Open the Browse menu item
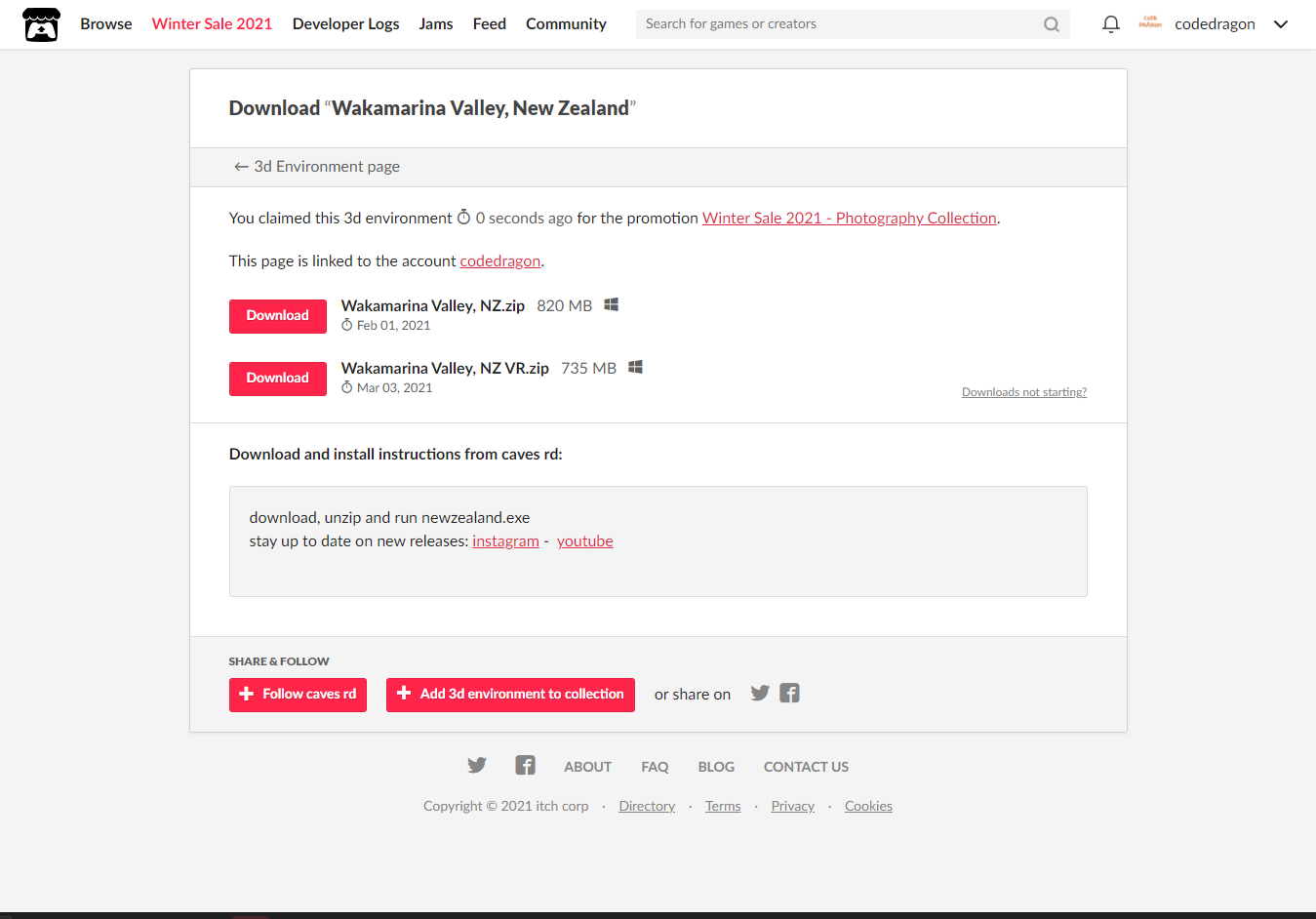Image resolution: width=1316 pixels, height=919 pixels. point(106,24)
